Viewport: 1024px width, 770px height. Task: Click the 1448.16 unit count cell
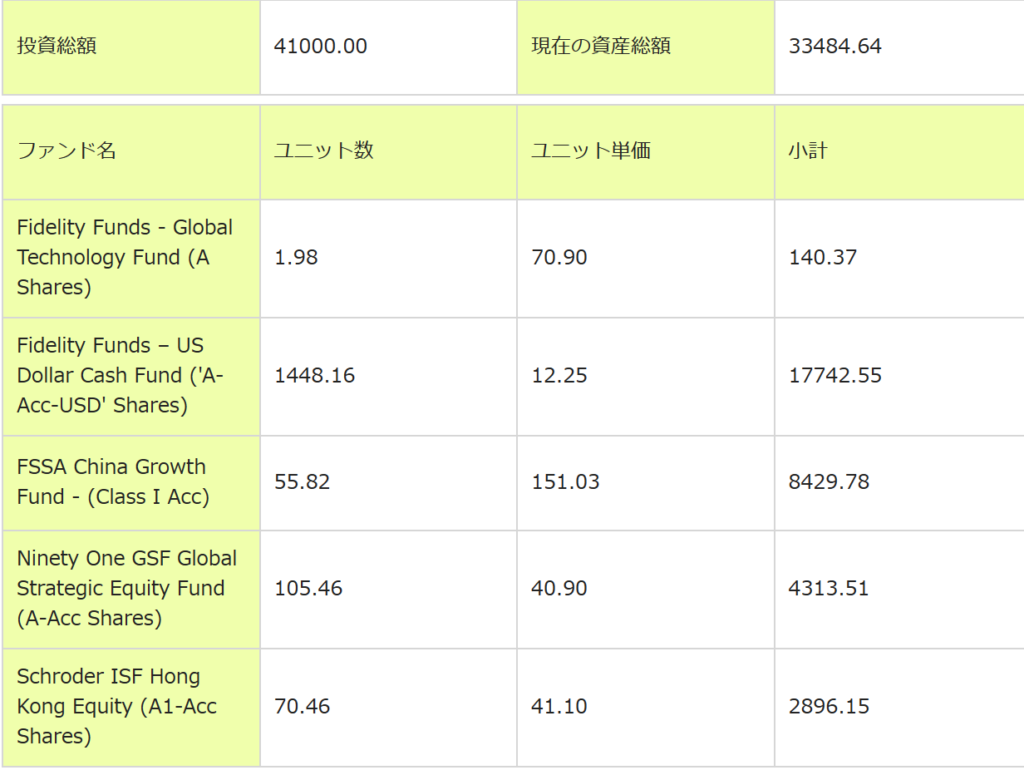(315, 376)
